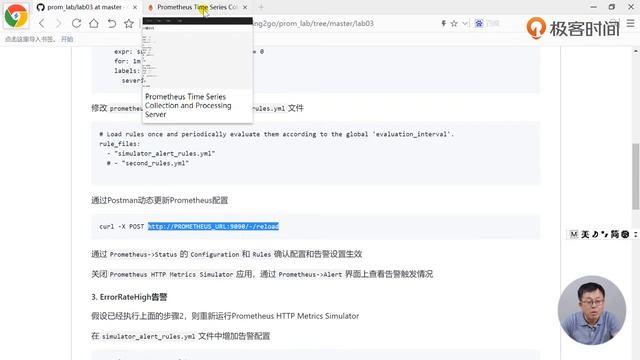Click the '# Load rules once' comment line
This screenshot has height=360, width=640.
(276, 134)
